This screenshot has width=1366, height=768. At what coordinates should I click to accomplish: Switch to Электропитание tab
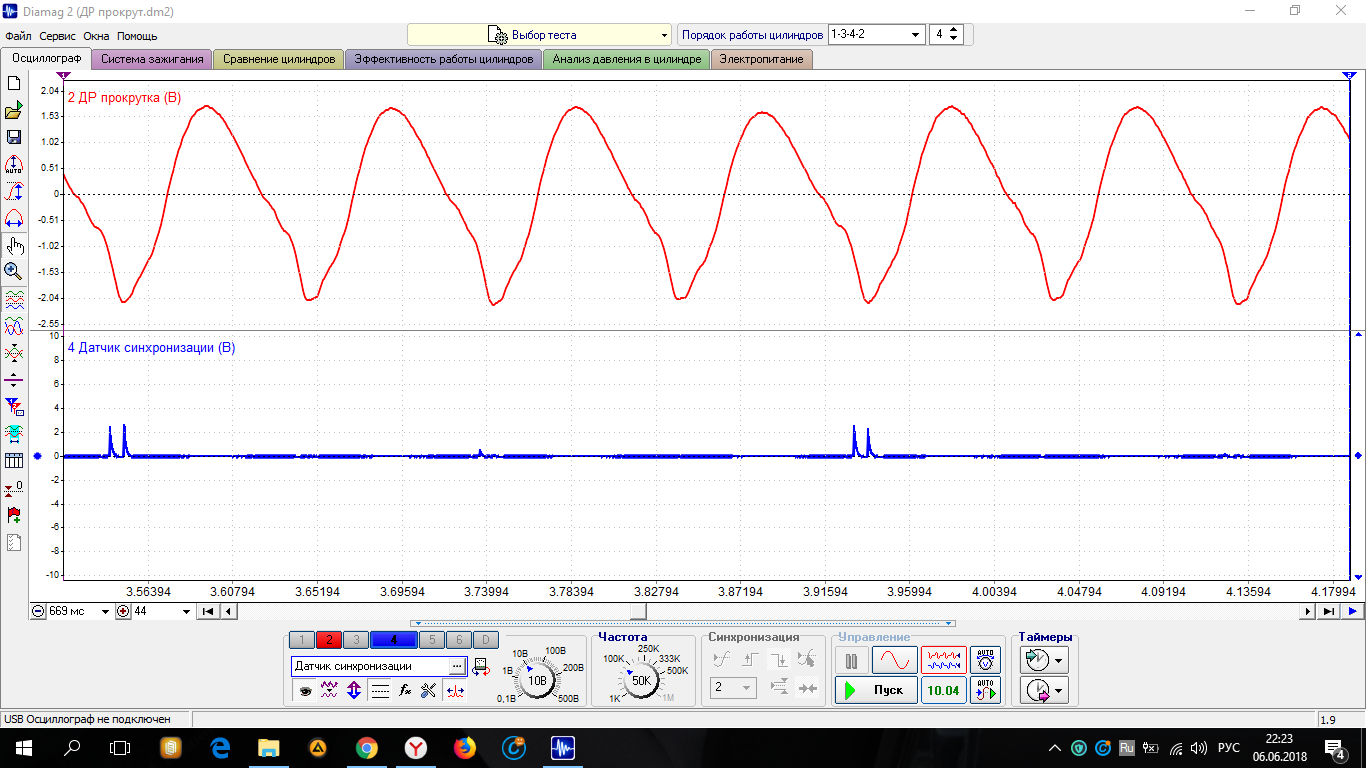pyautogui.click(x=762, y=59)
